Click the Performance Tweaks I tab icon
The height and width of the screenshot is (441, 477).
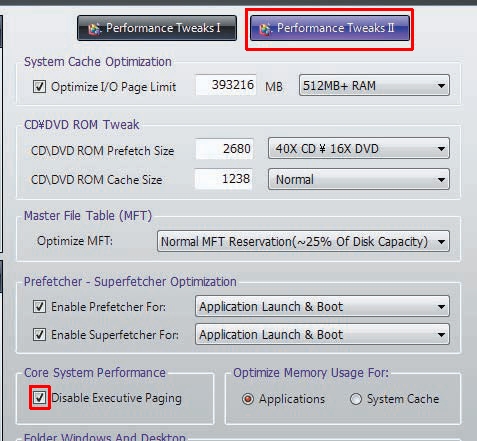[95, 29]
